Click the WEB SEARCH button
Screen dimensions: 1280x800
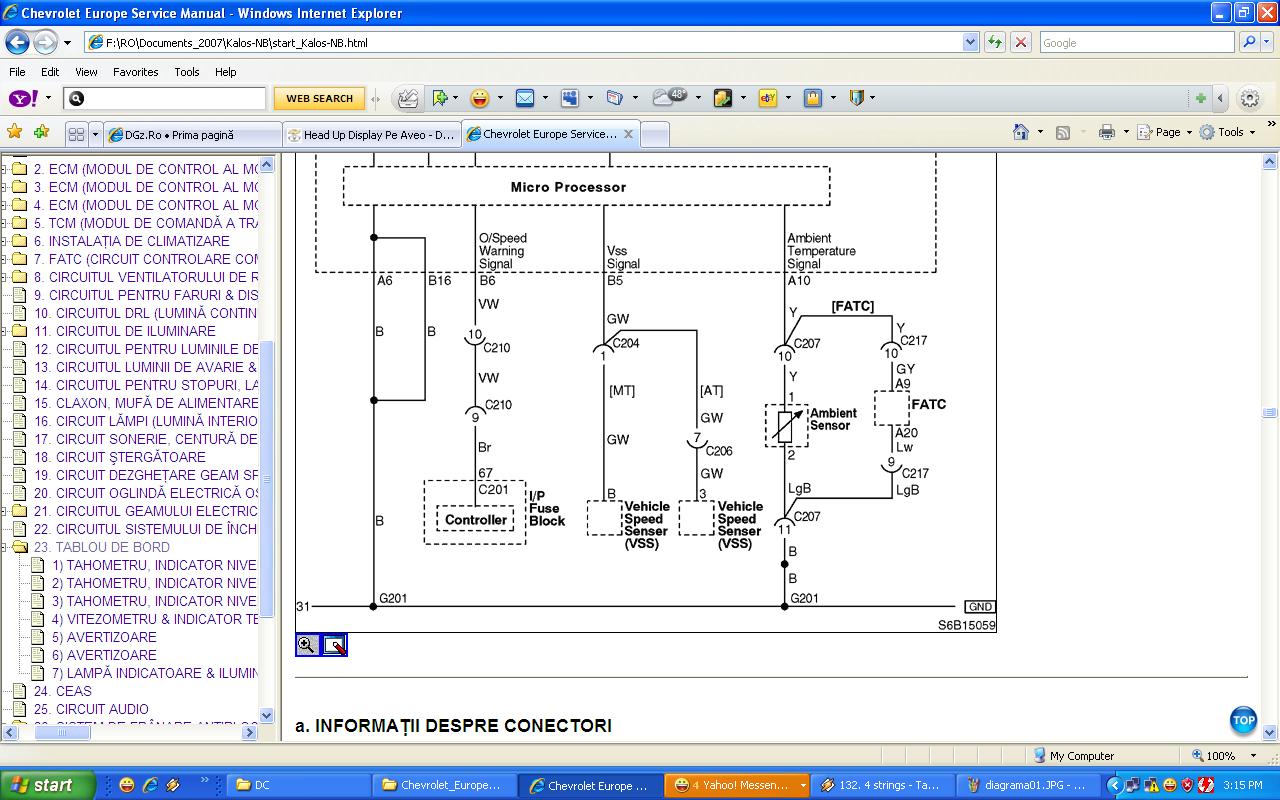tap(319, 98)
